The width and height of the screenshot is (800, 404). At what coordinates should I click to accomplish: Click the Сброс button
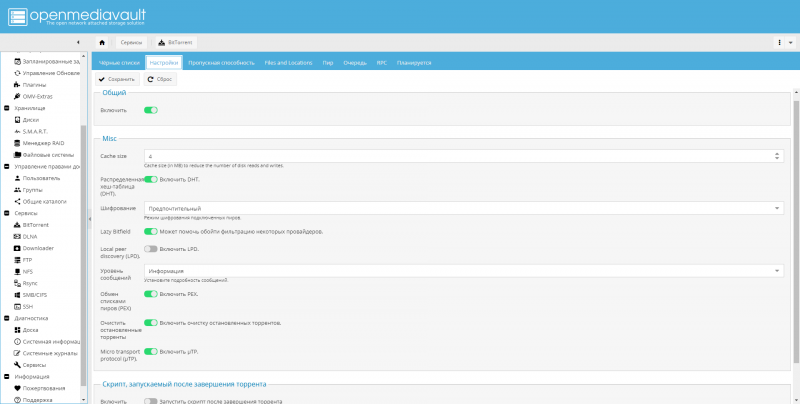160,79
